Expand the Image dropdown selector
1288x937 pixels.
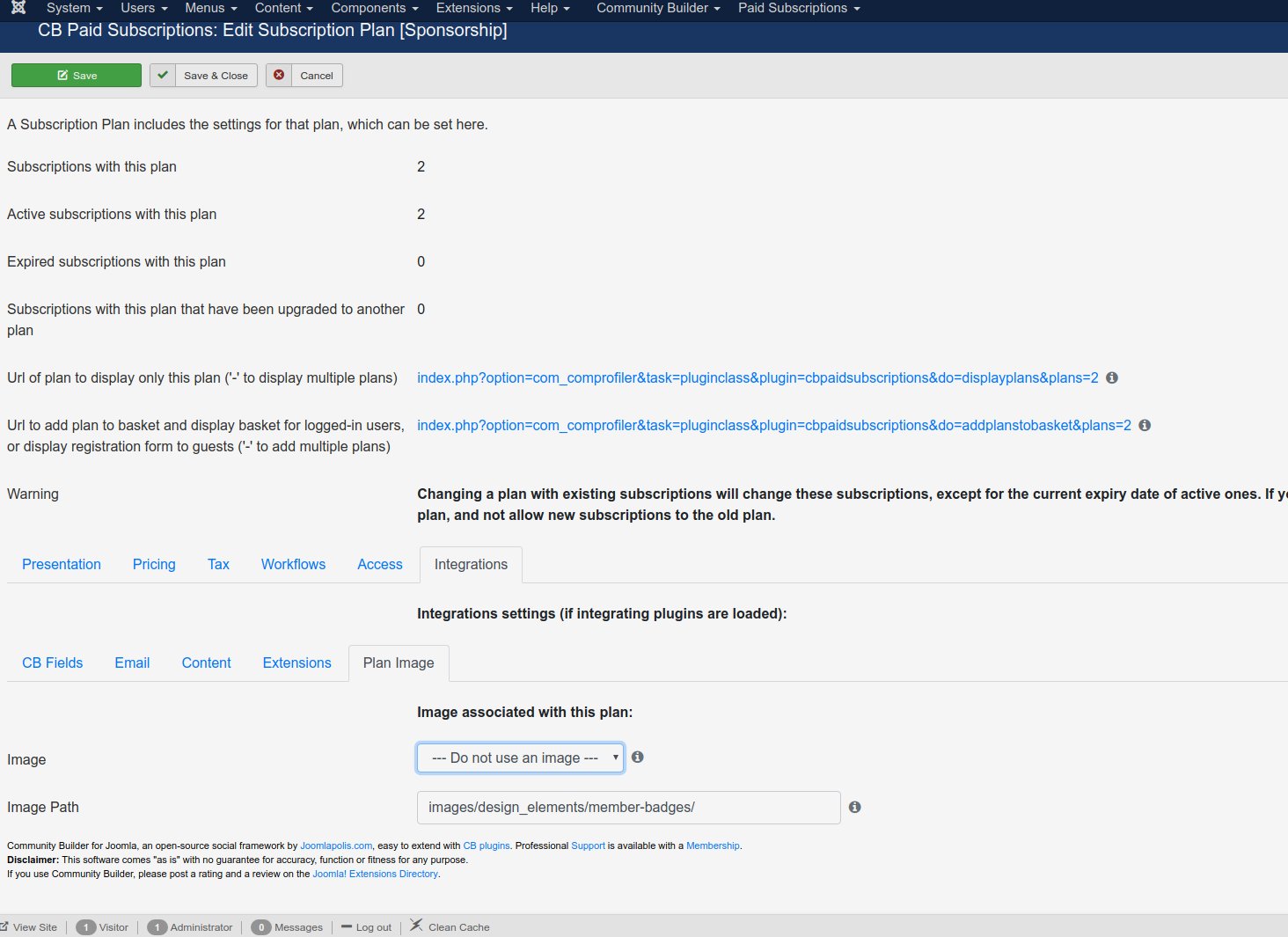click(521, 758)
